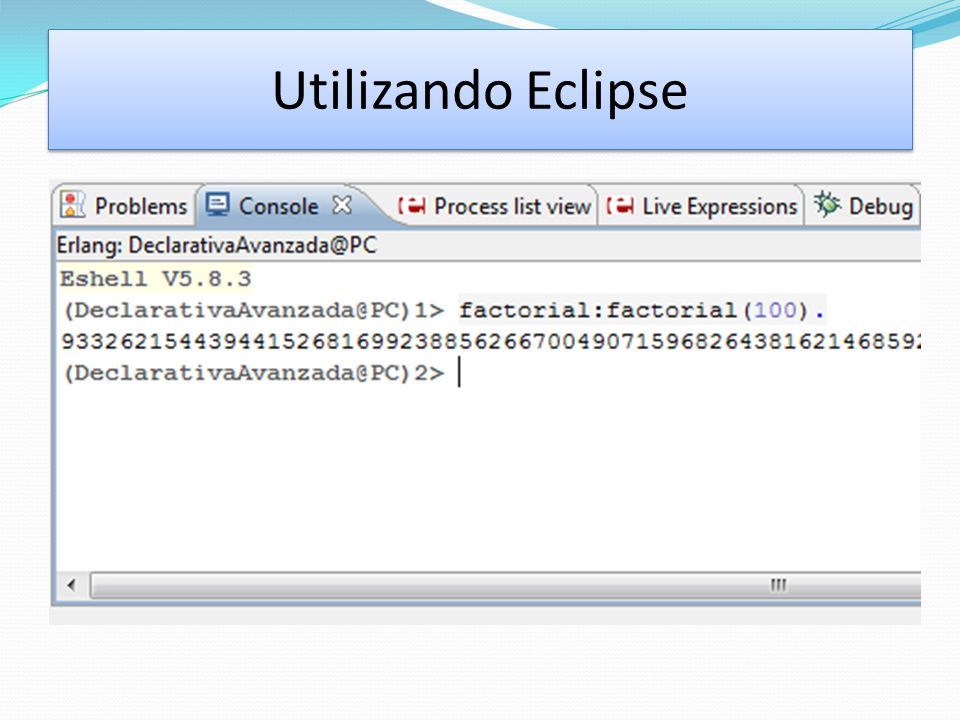960x720 pixels.
Task: Click the Erlang: DeclarativaAvanzada@PC console label
Action: pos(217,246)
